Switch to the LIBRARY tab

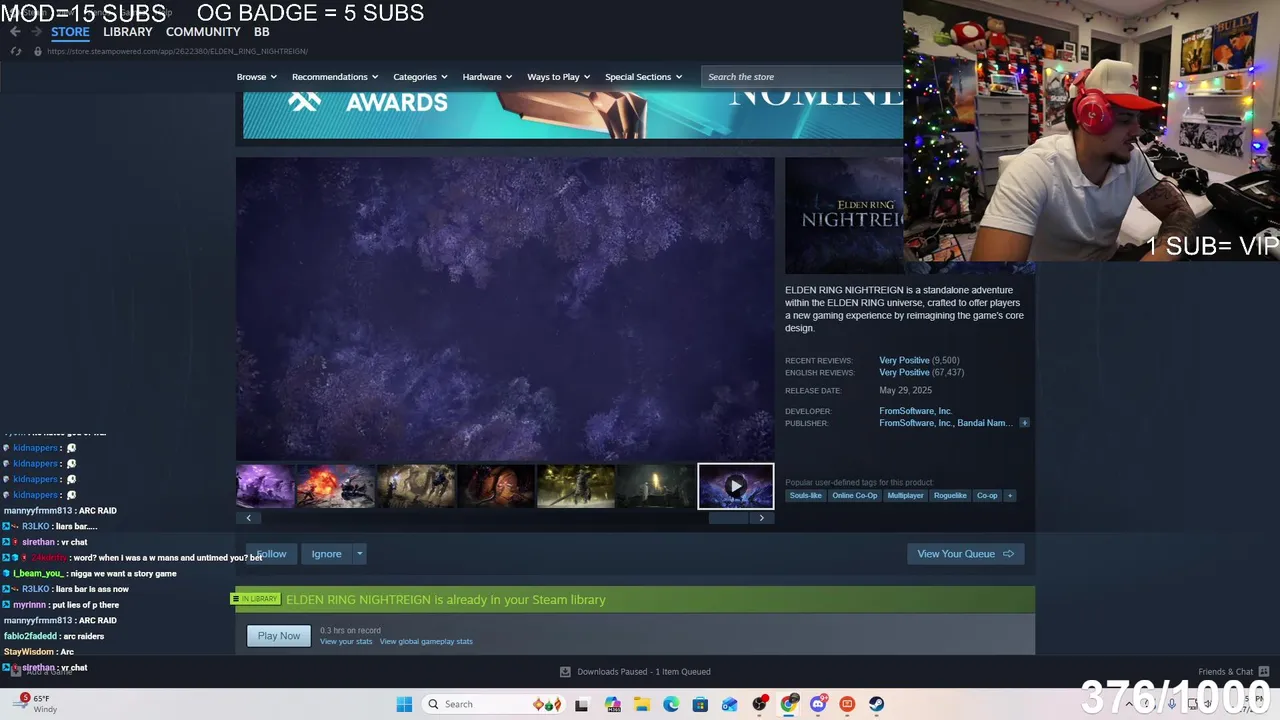128,32
